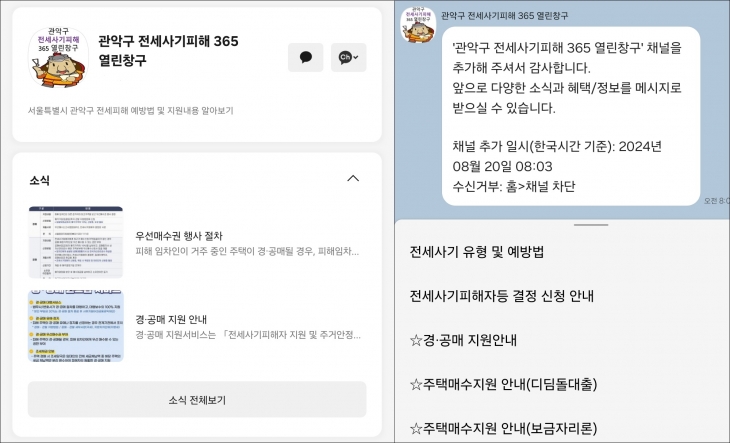Open the 우선매수권 행사 절차 thumbnail
The image size is (730, 443).
click(75, 242)
